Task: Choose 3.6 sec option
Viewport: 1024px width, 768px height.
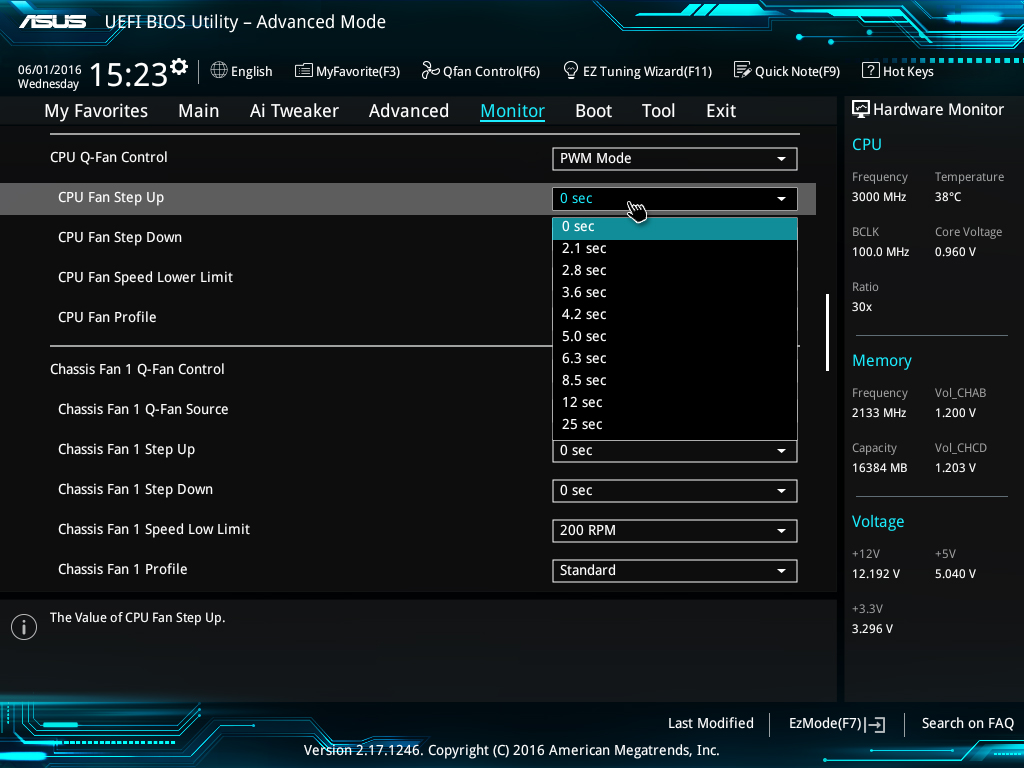Action: [x=675, y=293]
